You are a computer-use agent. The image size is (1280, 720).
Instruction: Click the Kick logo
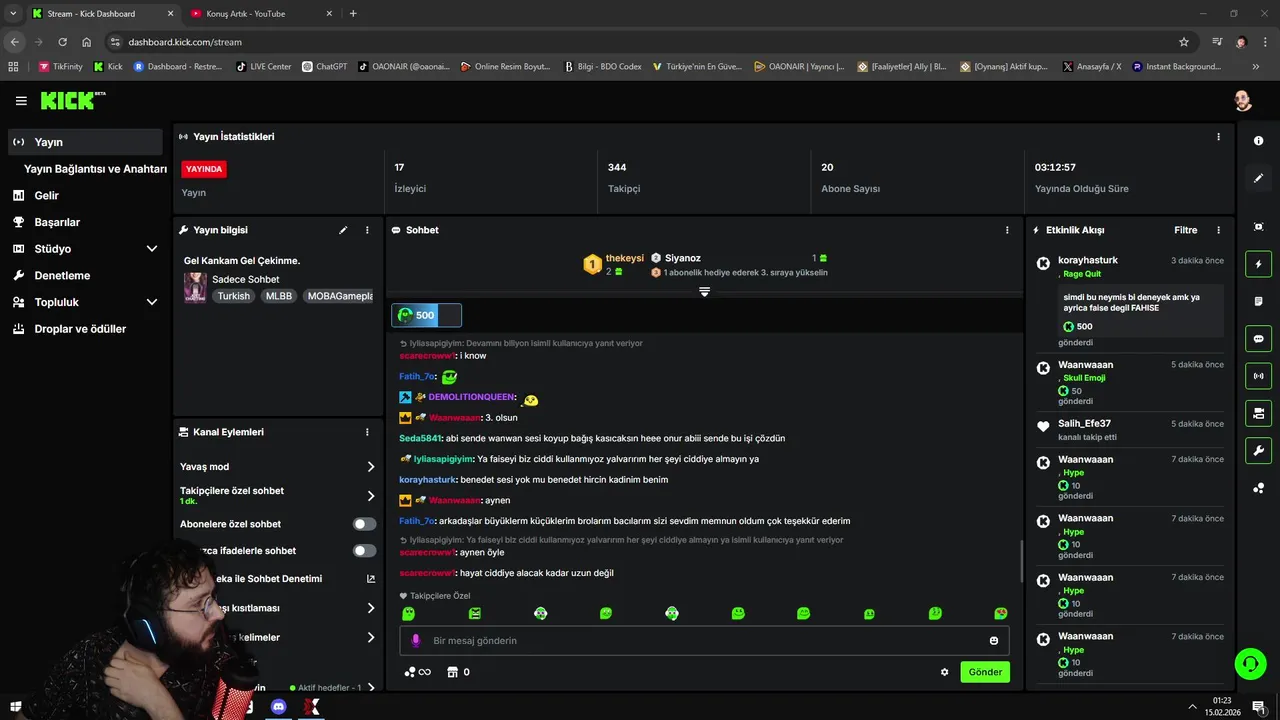tap(72, 100)
